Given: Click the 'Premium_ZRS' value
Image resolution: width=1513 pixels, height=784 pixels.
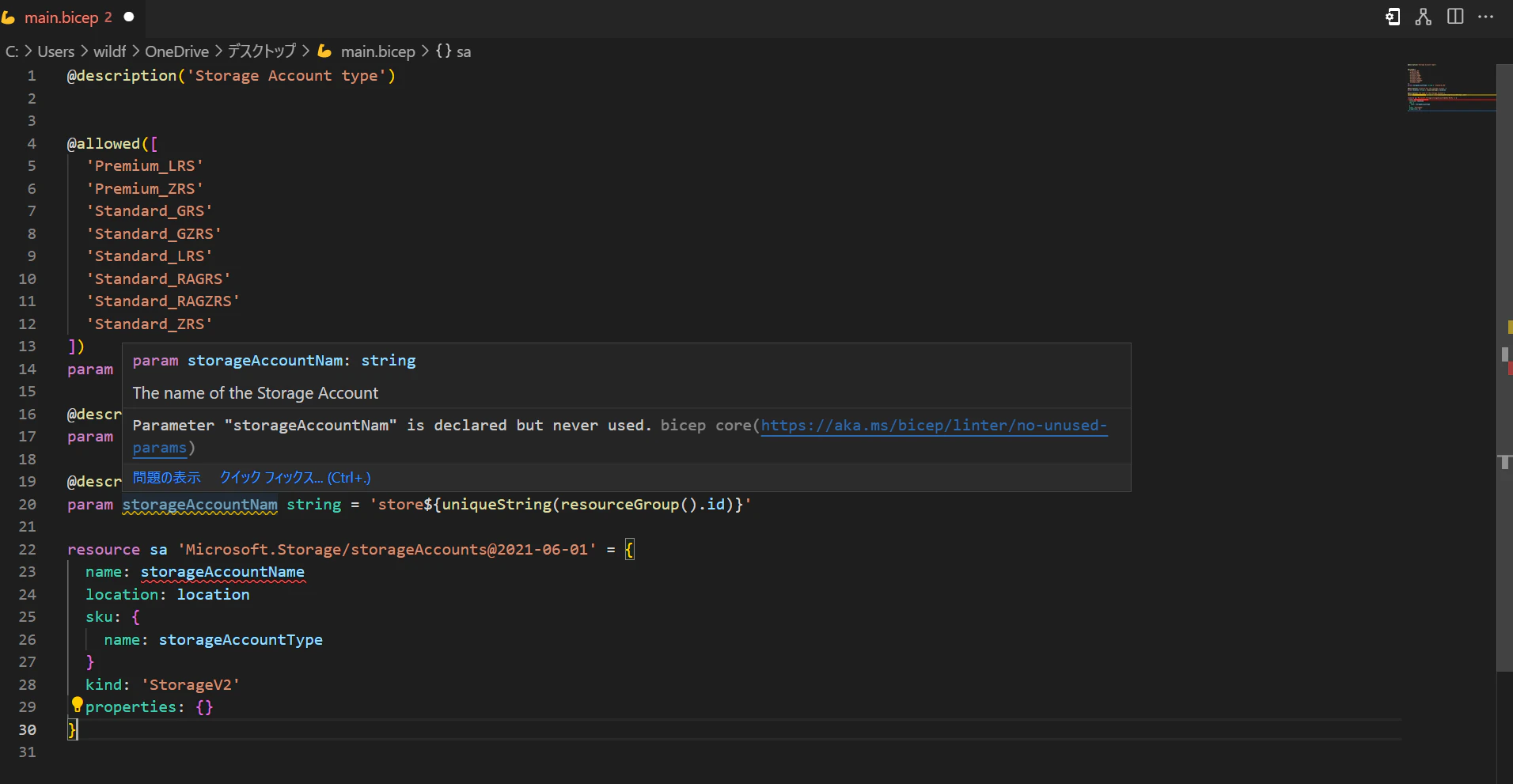Looking at the screenshot, I should point(145,189).
